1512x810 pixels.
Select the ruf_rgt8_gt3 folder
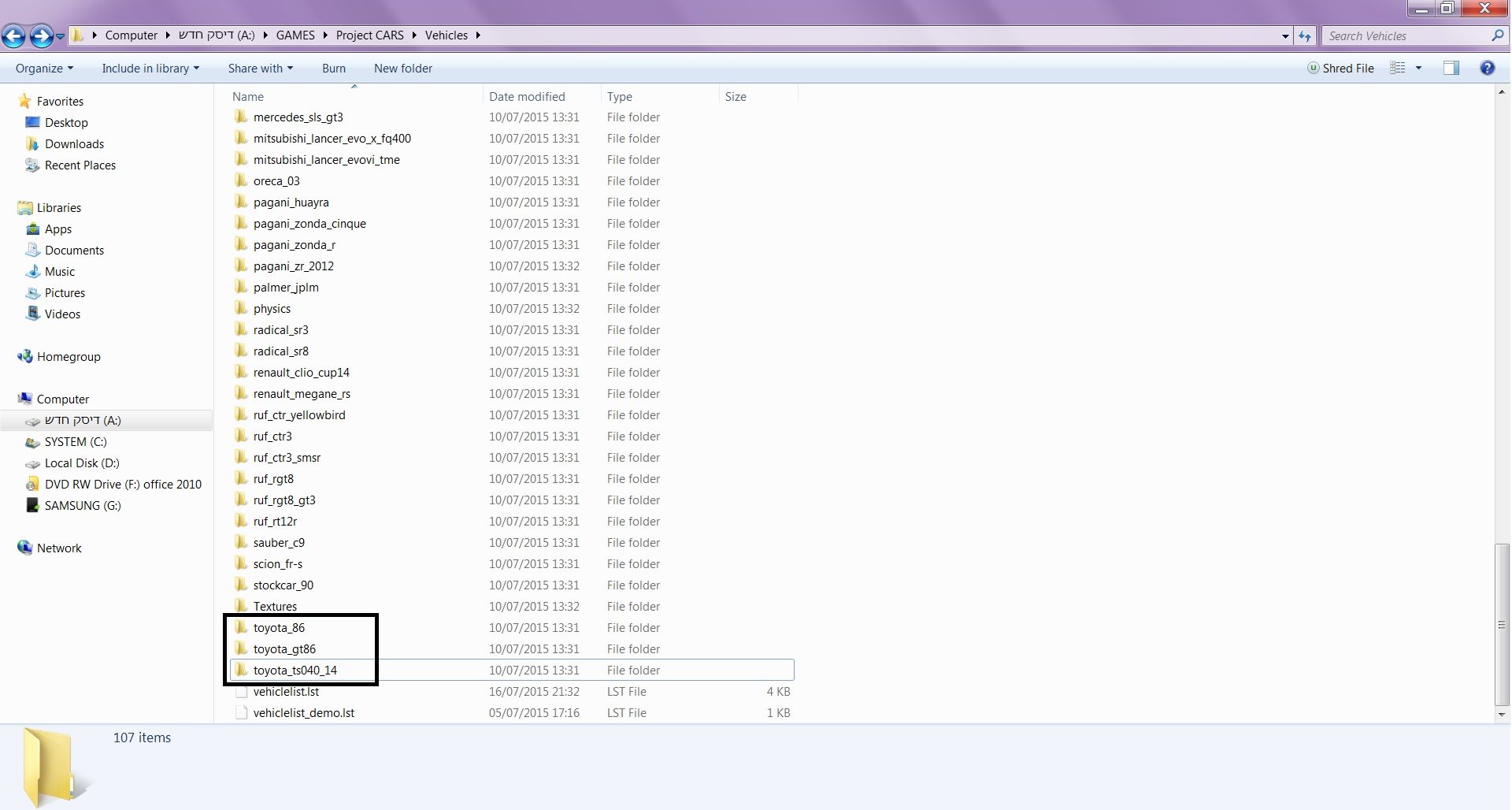click(x=284, y=500)
